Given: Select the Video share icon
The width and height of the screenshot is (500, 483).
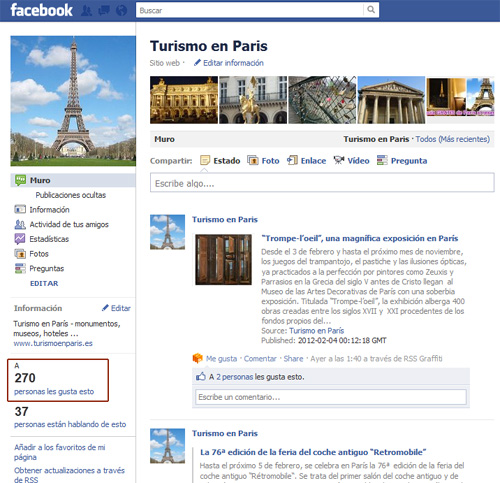Looking at the screenshot, I should click(339, 160).
